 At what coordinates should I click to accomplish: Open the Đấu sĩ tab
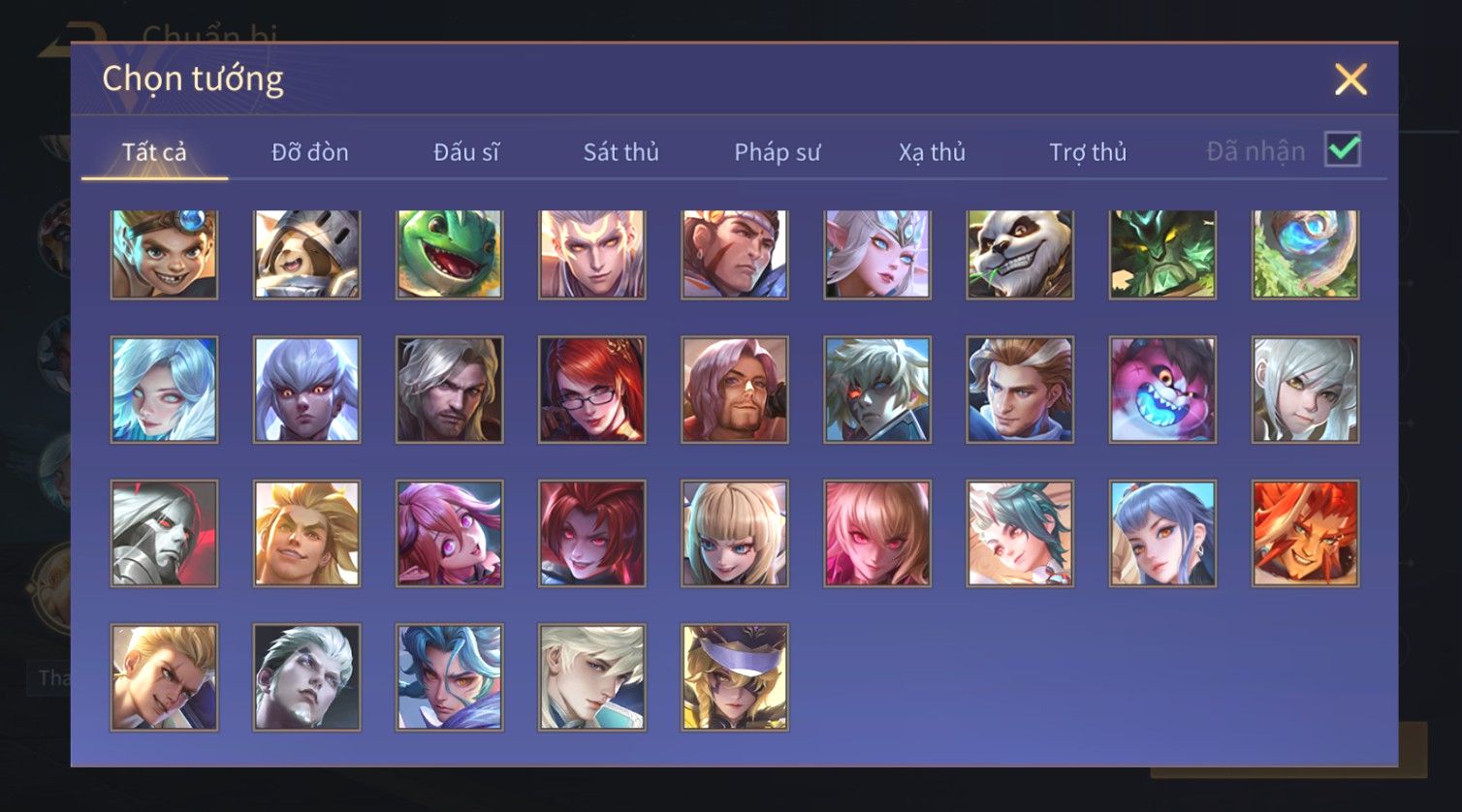466,152
